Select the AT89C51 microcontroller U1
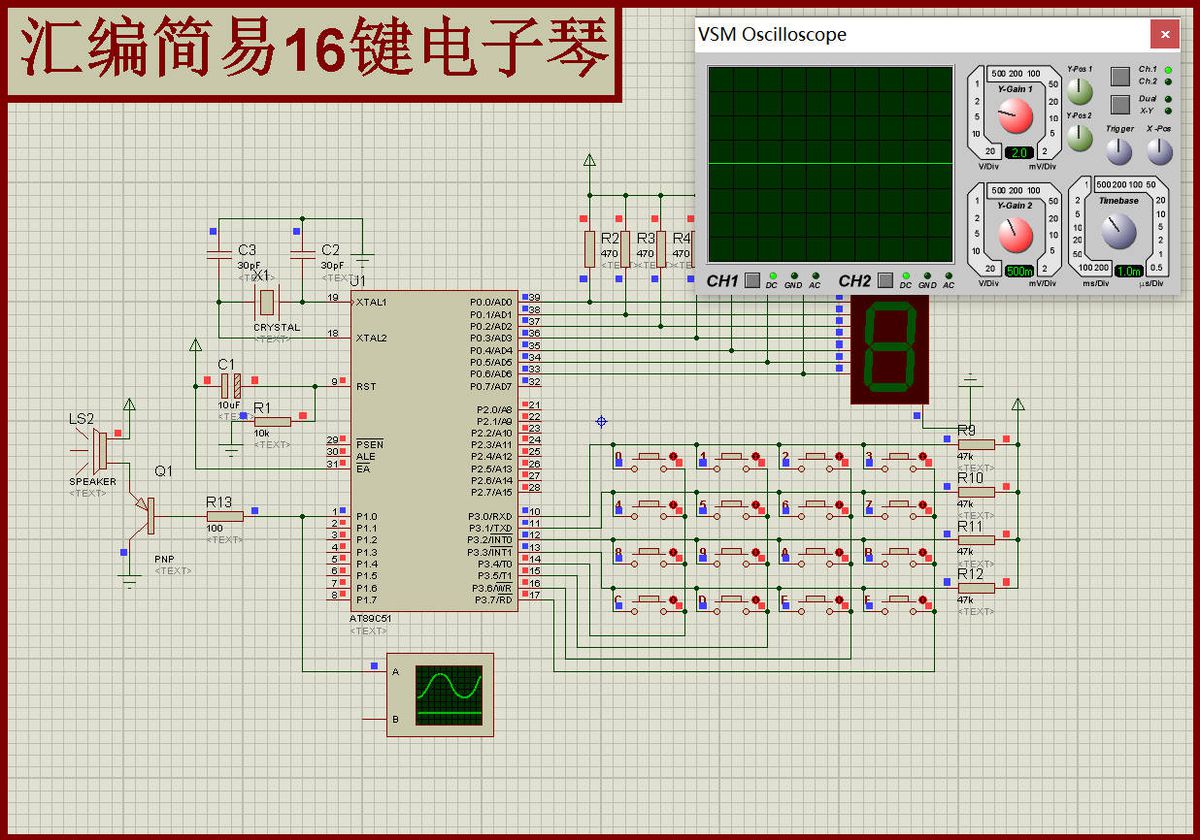This screenshot has width=1200, height=840. click(435, 451)
